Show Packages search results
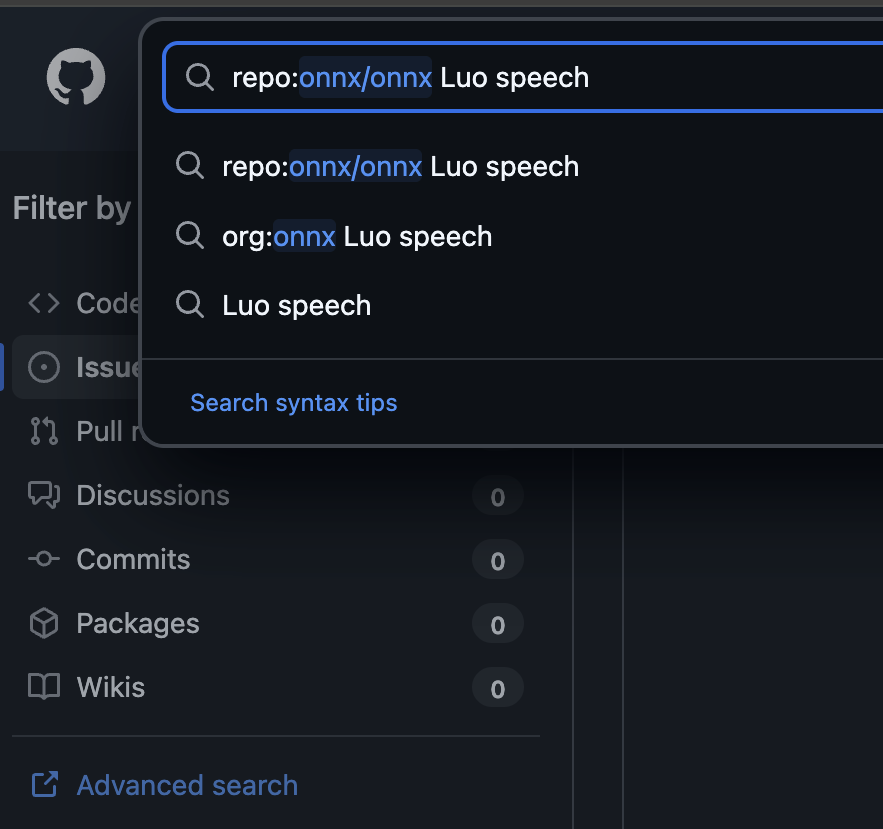 (x=138, y=623)
